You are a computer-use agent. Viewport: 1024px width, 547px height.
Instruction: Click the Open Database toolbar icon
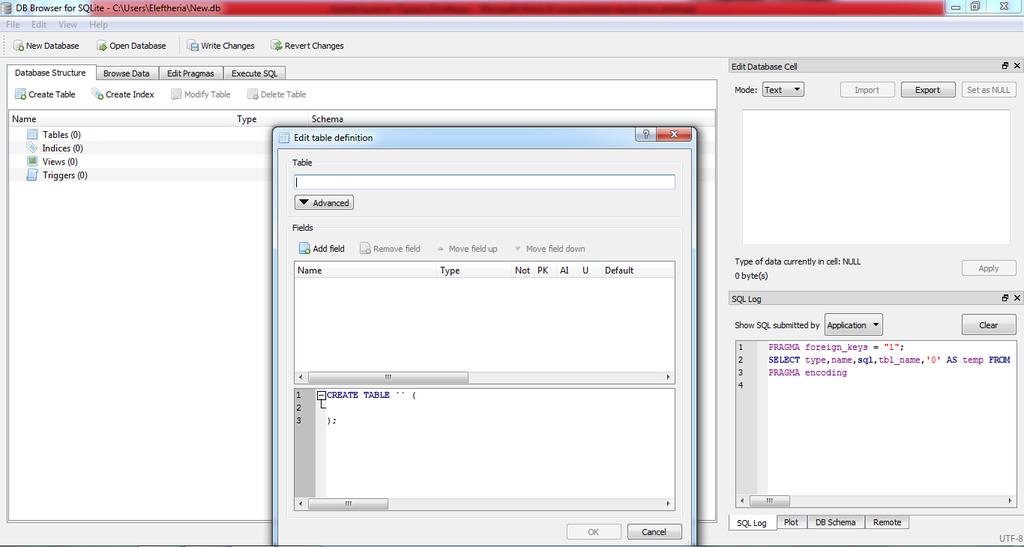click(102, 46)
